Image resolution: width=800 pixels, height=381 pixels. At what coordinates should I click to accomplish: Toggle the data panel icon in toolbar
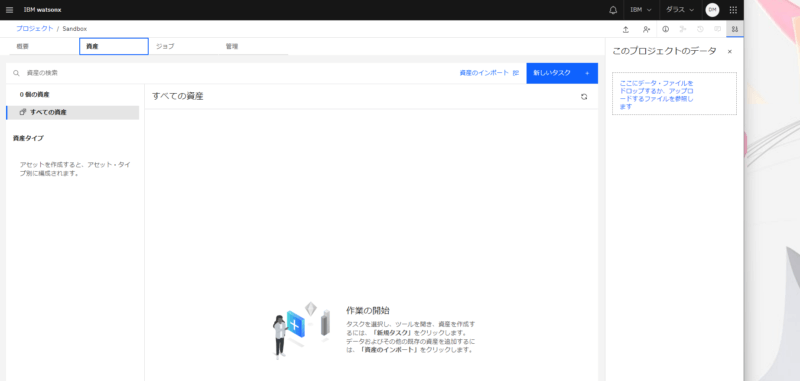[735, 29]
